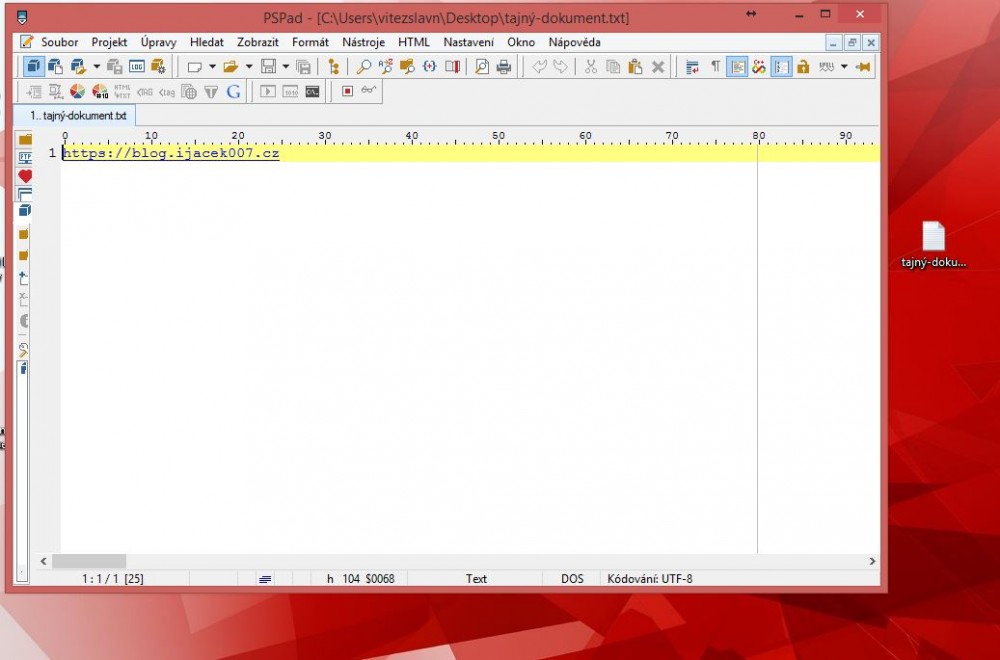Click the color picker wheel icon
1000x660 pixels.
pos(78,92)
